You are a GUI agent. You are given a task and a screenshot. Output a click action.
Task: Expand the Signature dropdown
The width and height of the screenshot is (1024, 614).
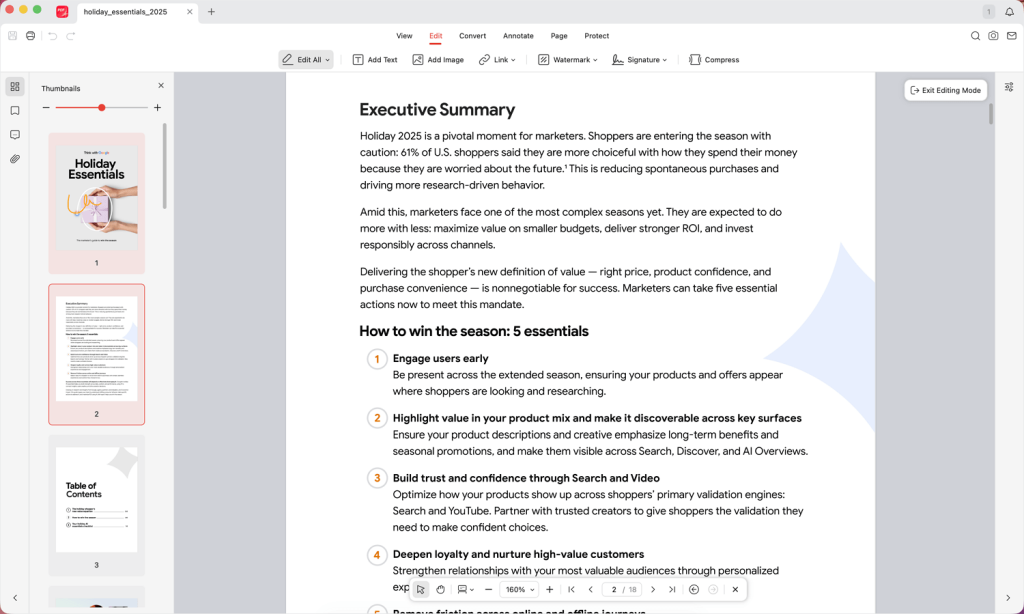coord(639,59)
